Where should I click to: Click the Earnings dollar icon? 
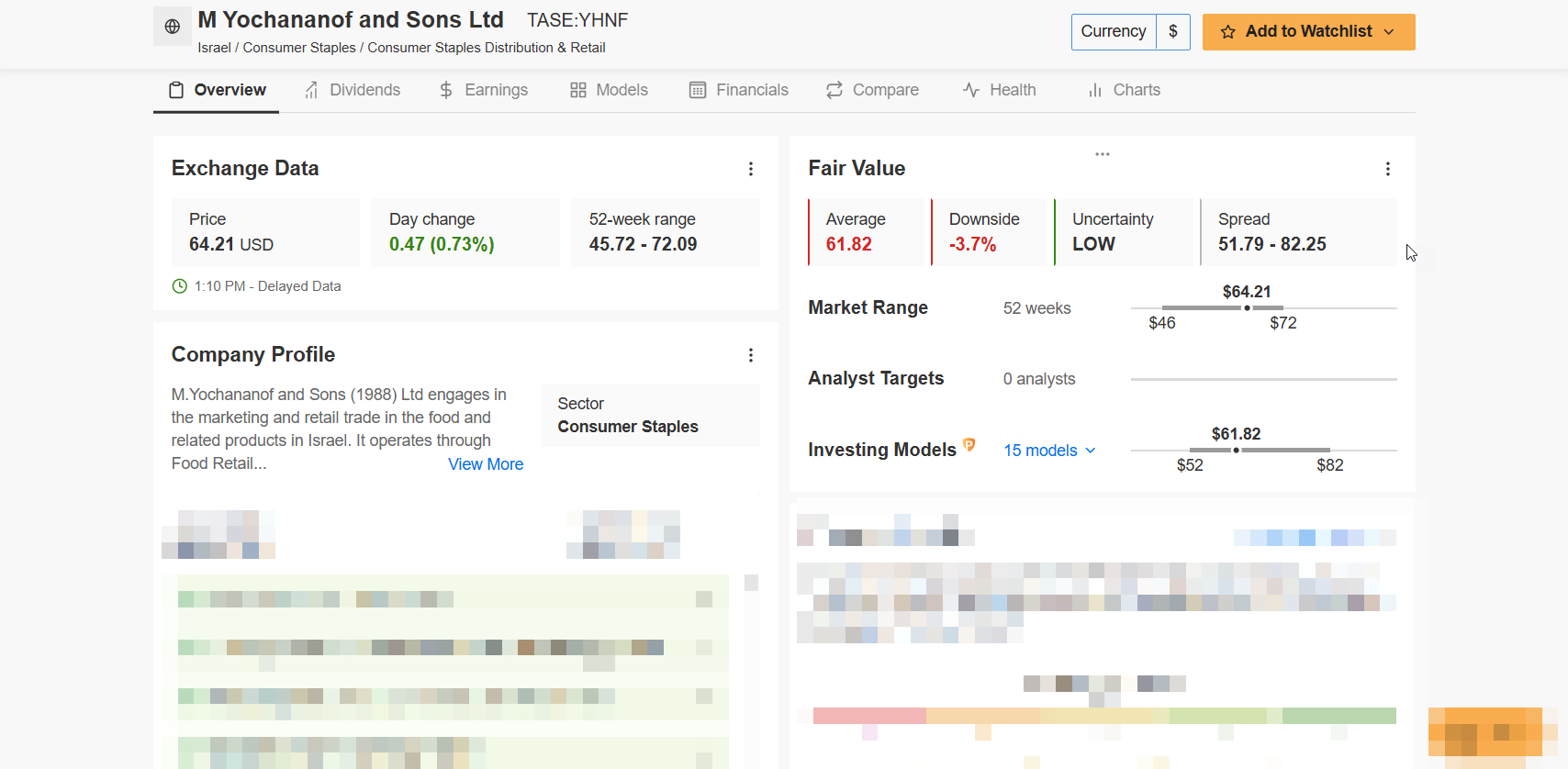pyautogui.click(x=446, y=90)
